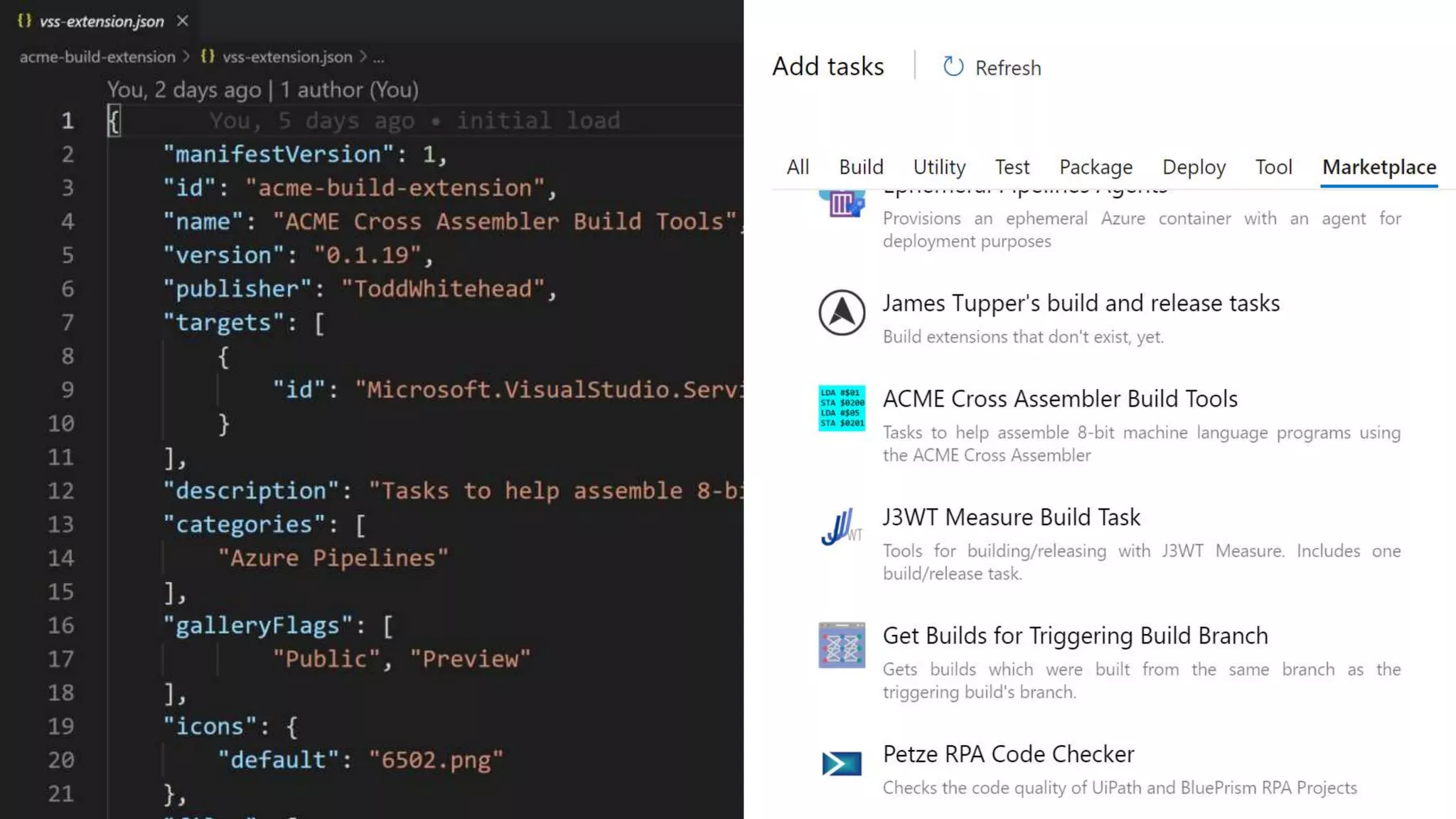Open J3WT Measure Build Task title

[1011, 517]
